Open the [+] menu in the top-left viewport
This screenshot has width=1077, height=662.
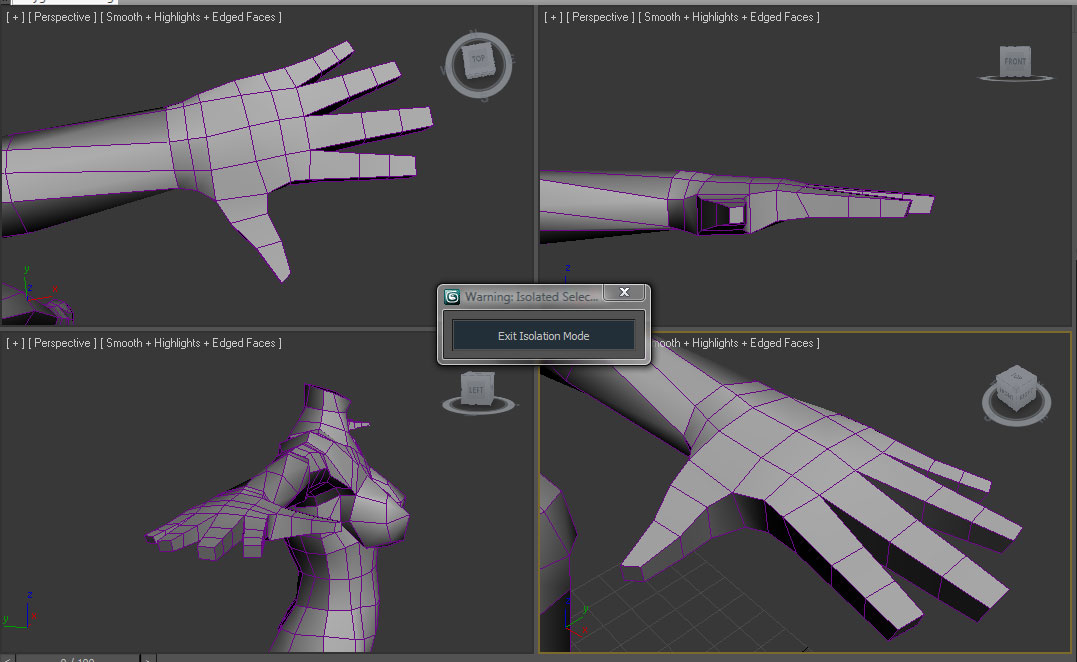[x=15, y=17]
